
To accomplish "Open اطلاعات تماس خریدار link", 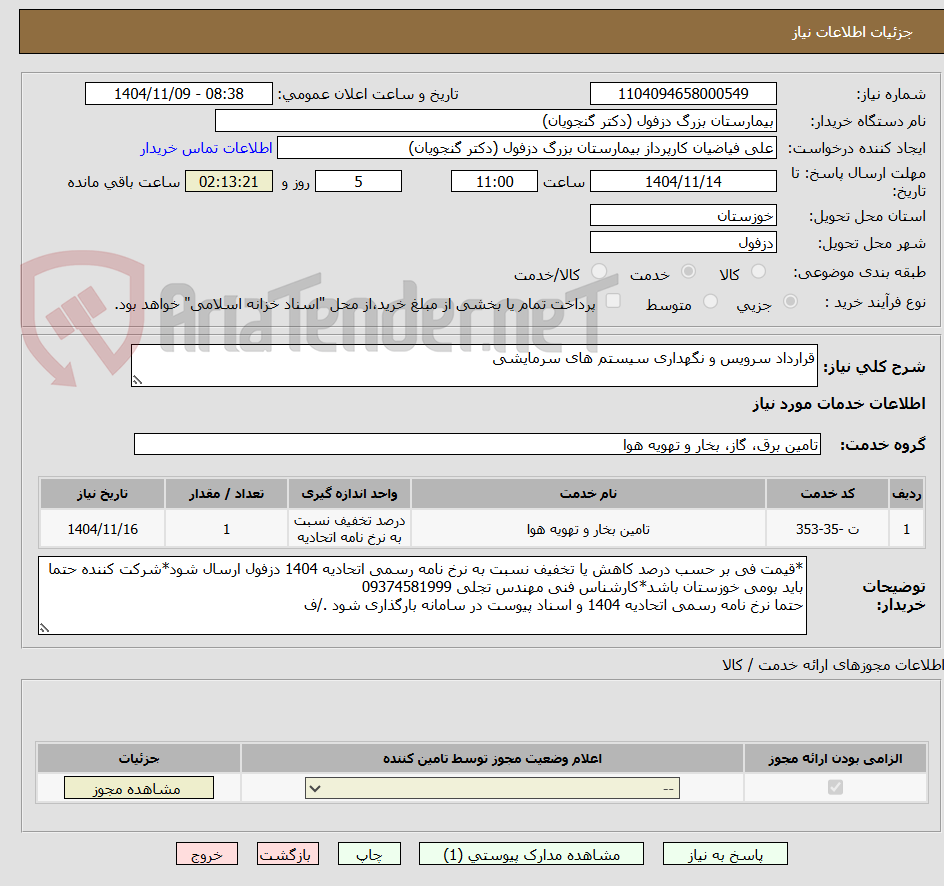I will coord(206,148).
